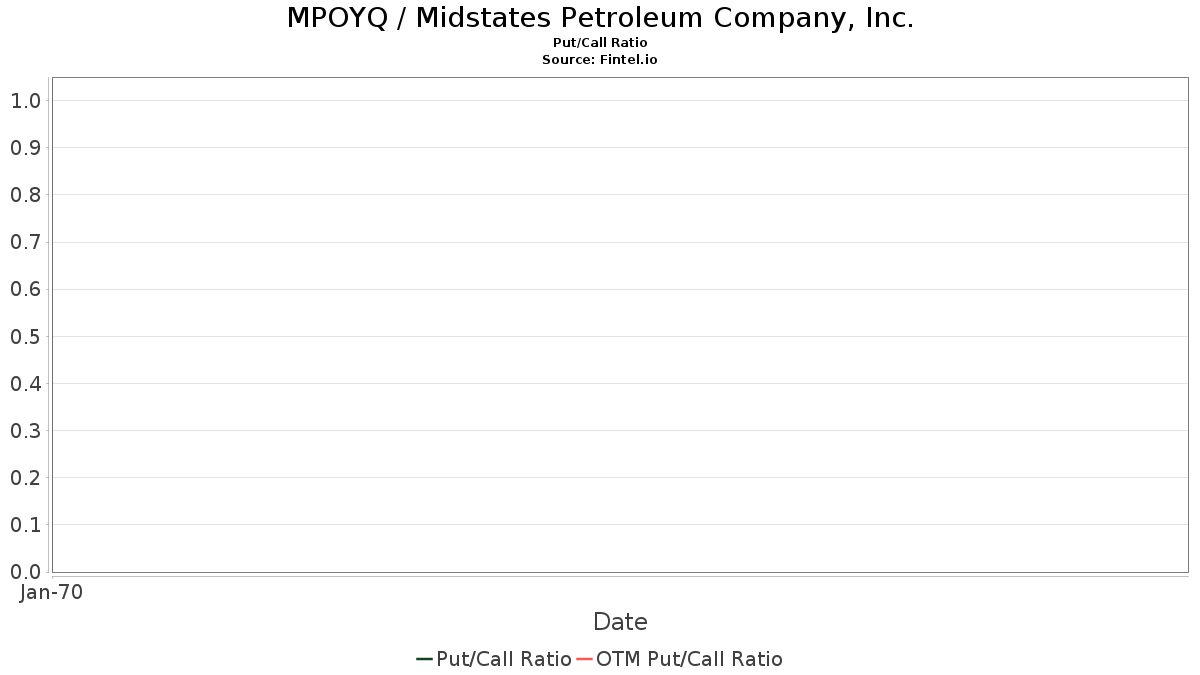Click the 0.5 y-axis tick label

point(25,336)
